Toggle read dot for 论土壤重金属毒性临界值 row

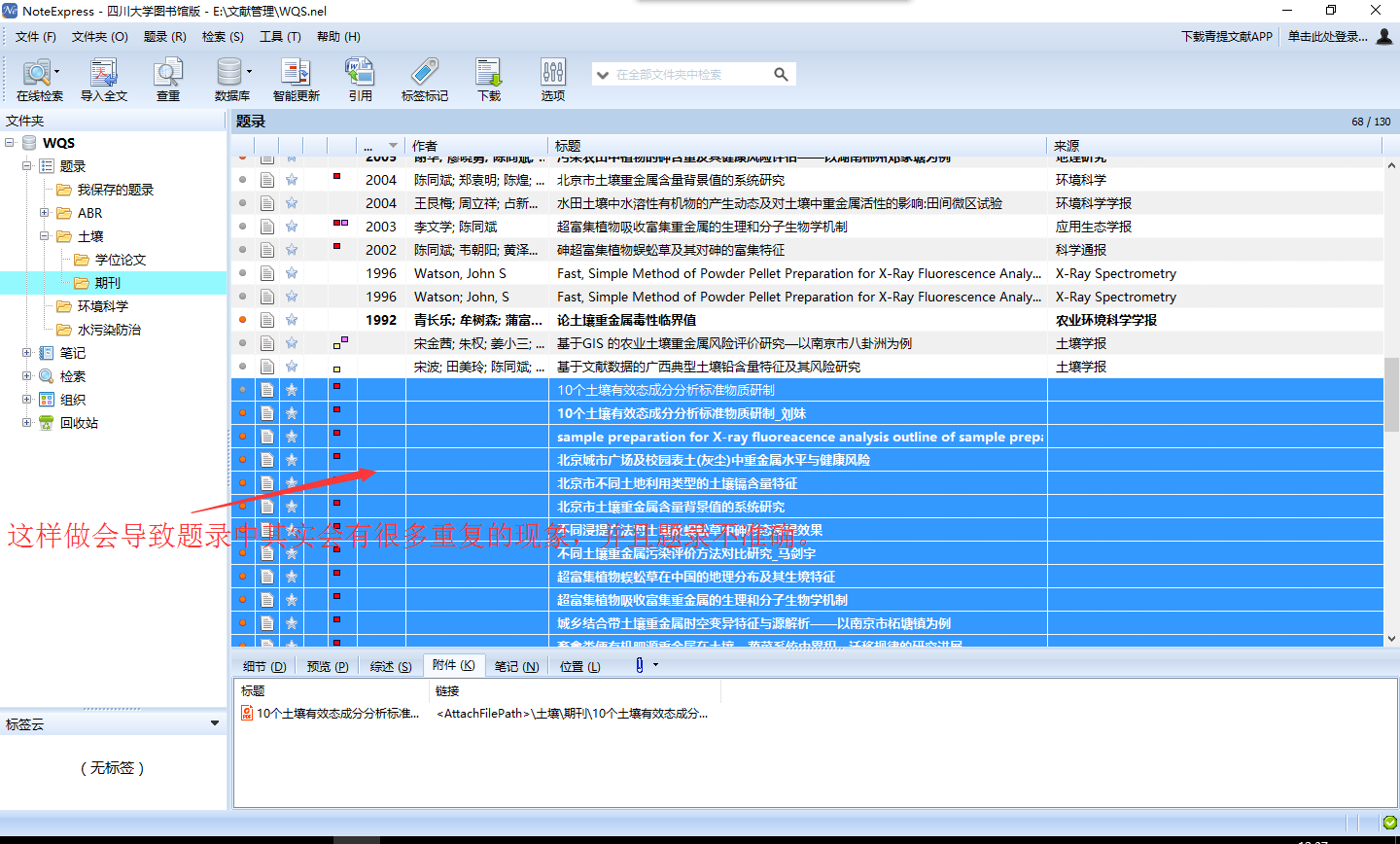242,320
